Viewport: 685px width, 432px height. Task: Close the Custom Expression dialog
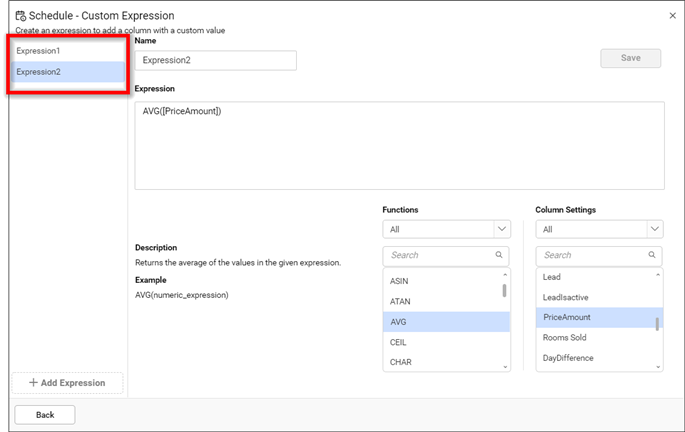[671, 16]
